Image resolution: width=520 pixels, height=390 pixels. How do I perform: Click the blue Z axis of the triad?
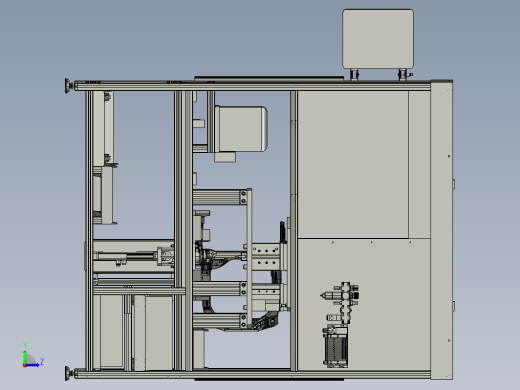coord(33,365)
